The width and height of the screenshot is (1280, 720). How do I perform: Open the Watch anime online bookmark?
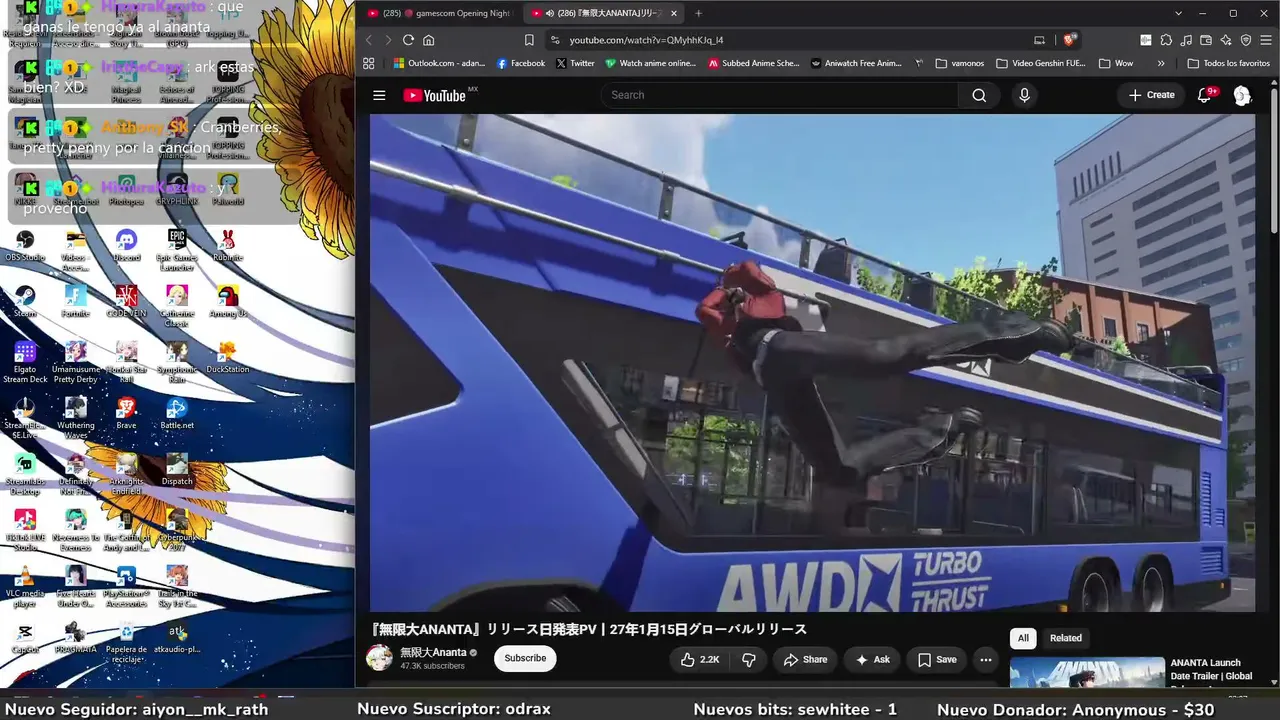[650, 63]
